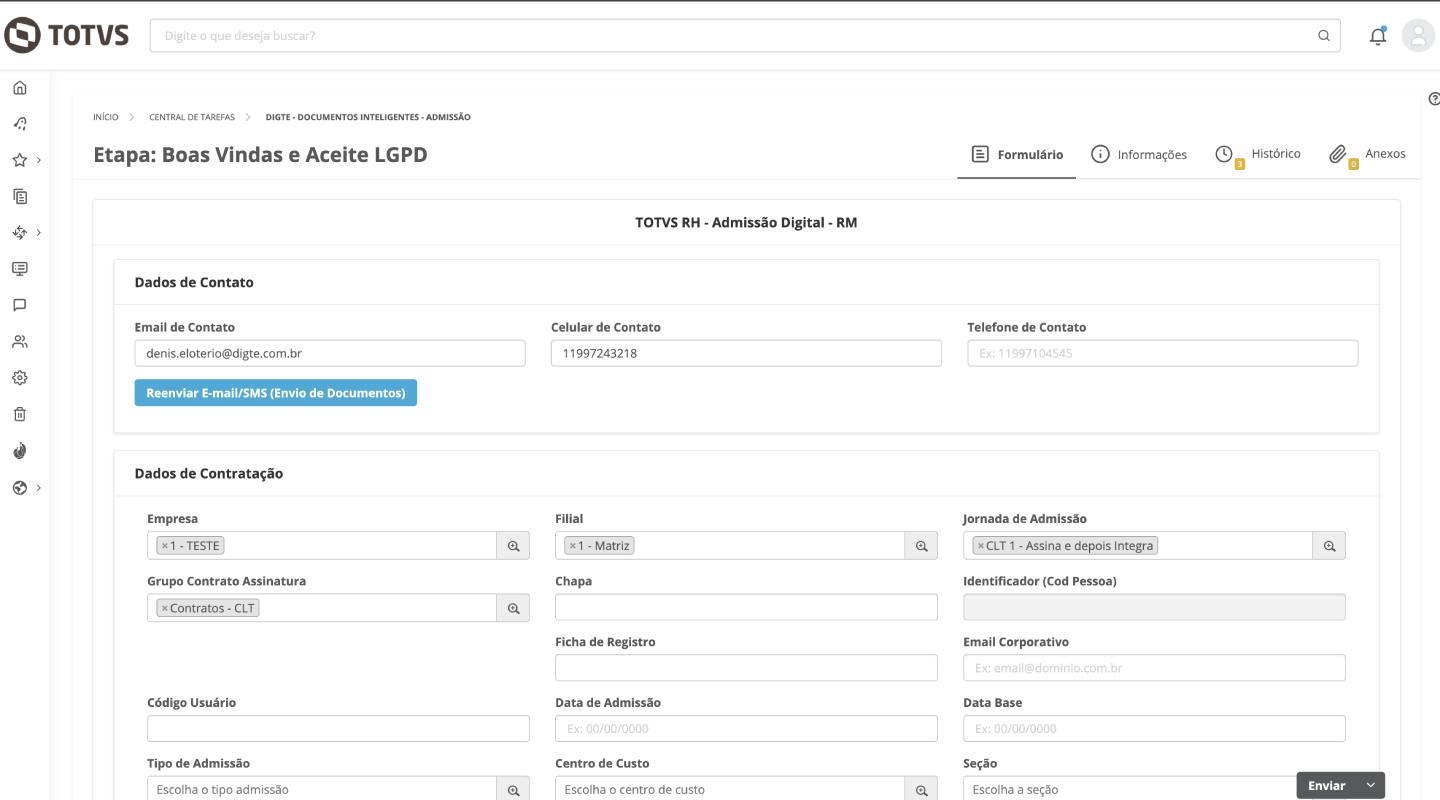Open the trash icon in the sidebar
1440x800 pixels.
tap(19, 414)
